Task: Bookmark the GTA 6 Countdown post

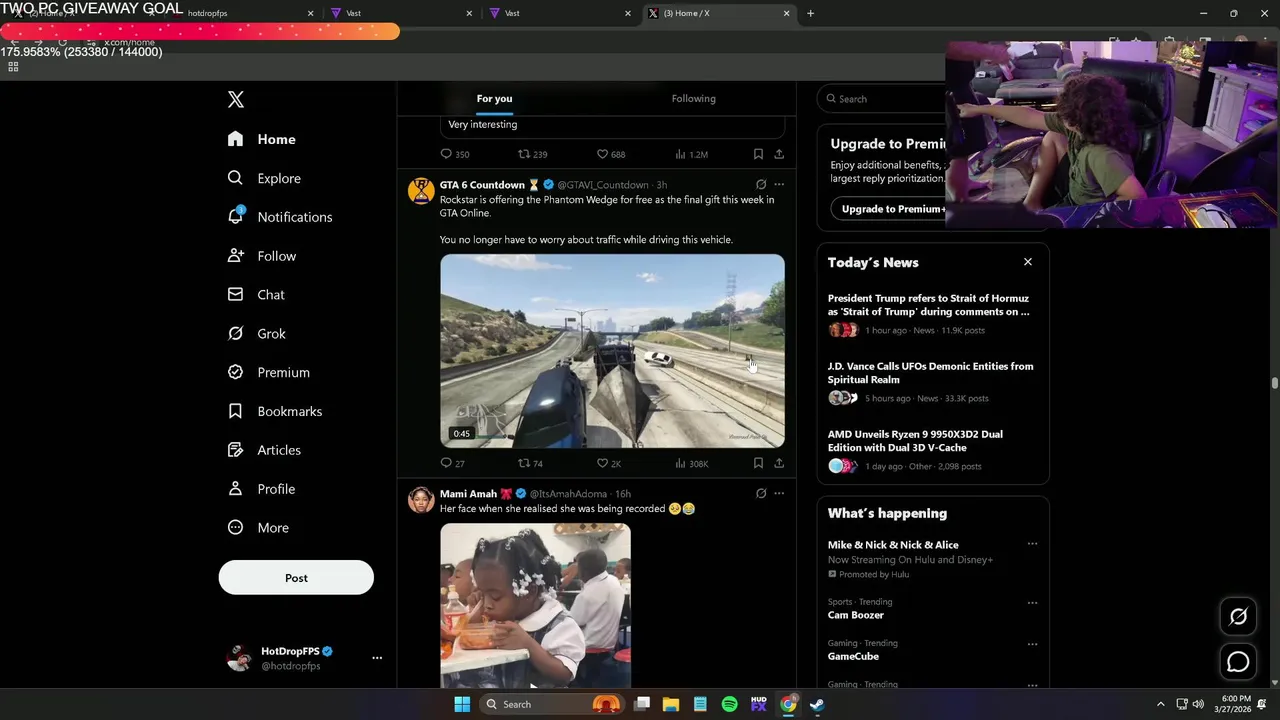Action: (x=758, y=463)
